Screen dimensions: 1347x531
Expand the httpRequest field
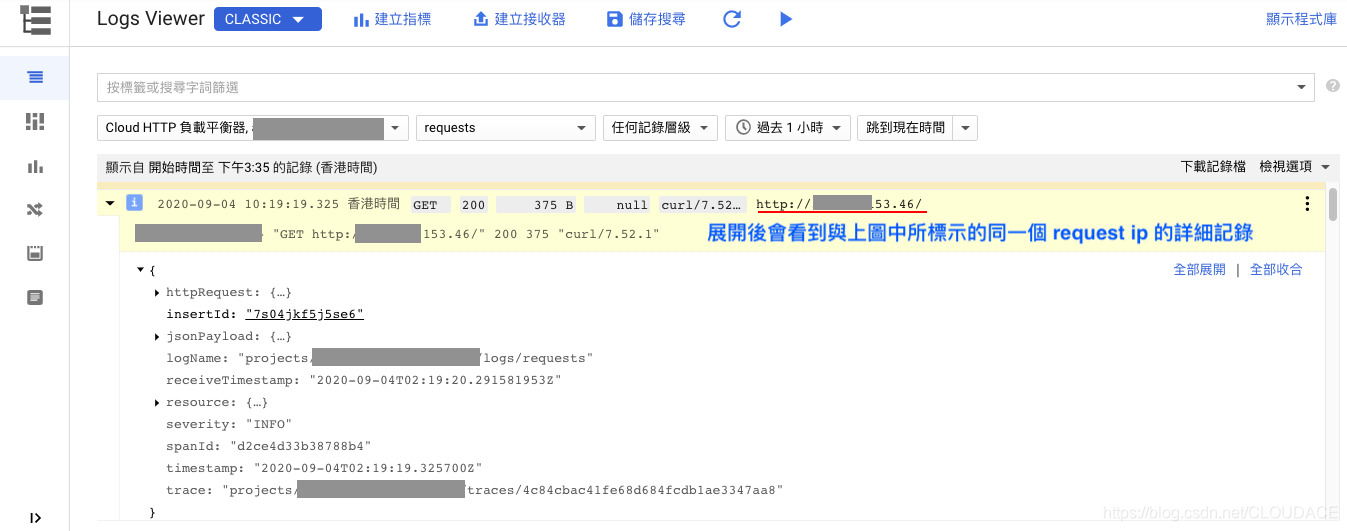tap(158, 292)
